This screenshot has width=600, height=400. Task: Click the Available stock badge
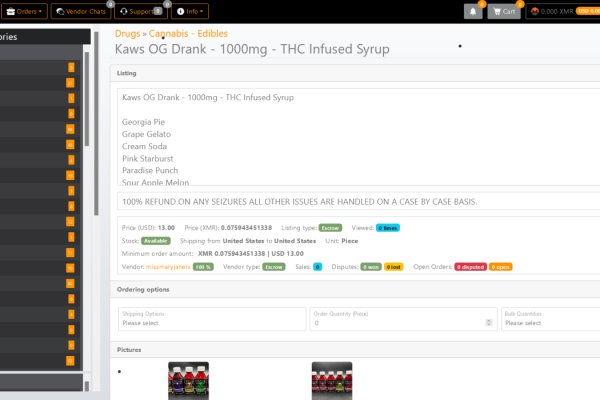point(156,241)
